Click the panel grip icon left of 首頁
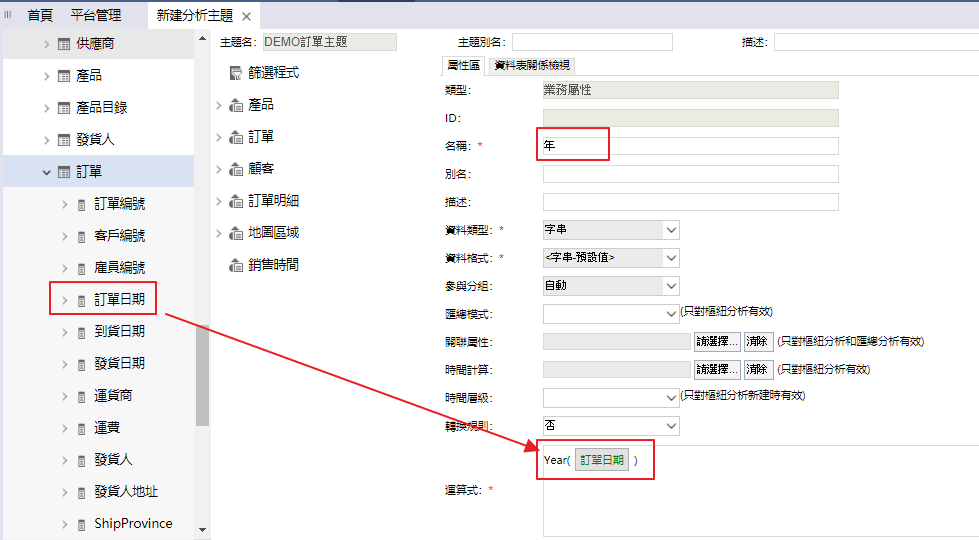The height and width of the screenshot is (540, 979). pyautogui.click(x=9, y=15)
